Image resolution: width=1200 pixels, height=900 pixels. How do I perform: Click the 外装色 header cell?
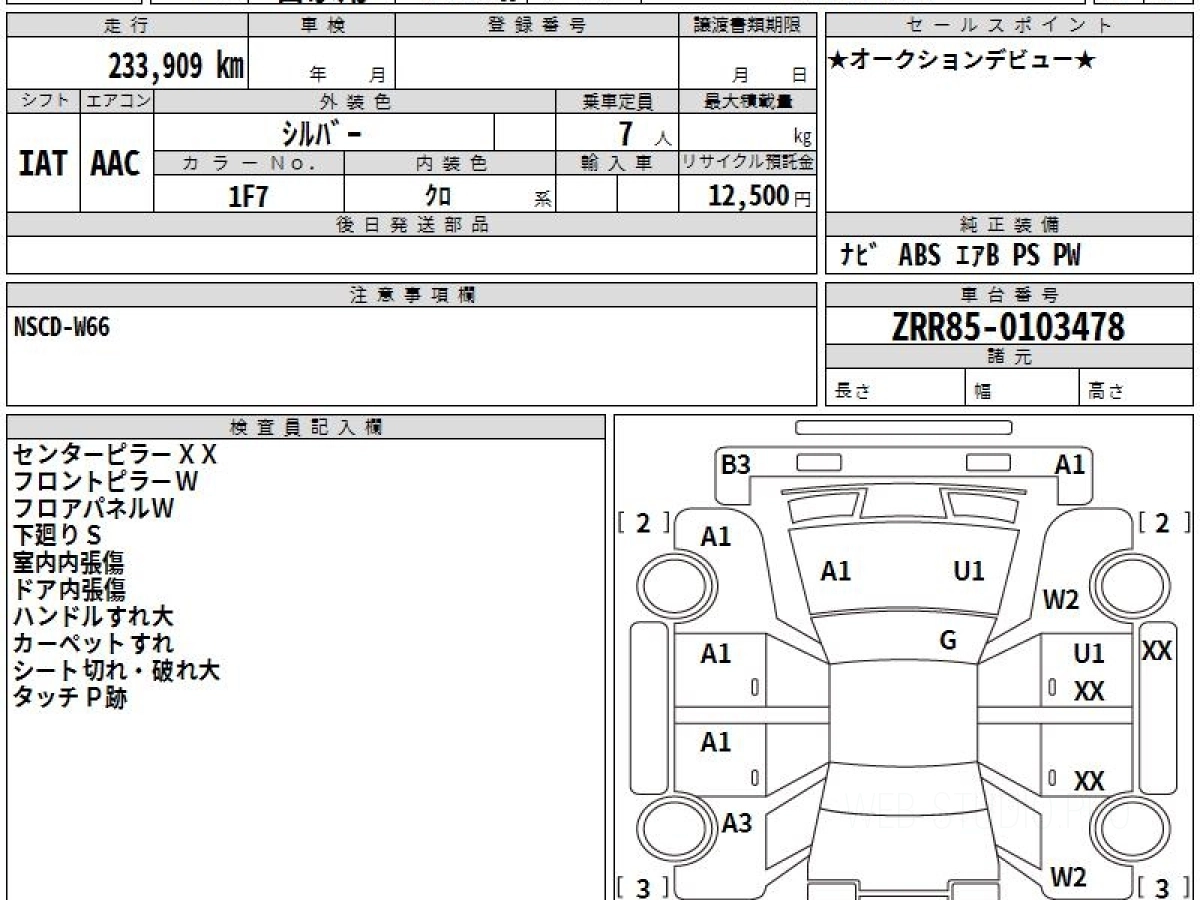(355, 101)
